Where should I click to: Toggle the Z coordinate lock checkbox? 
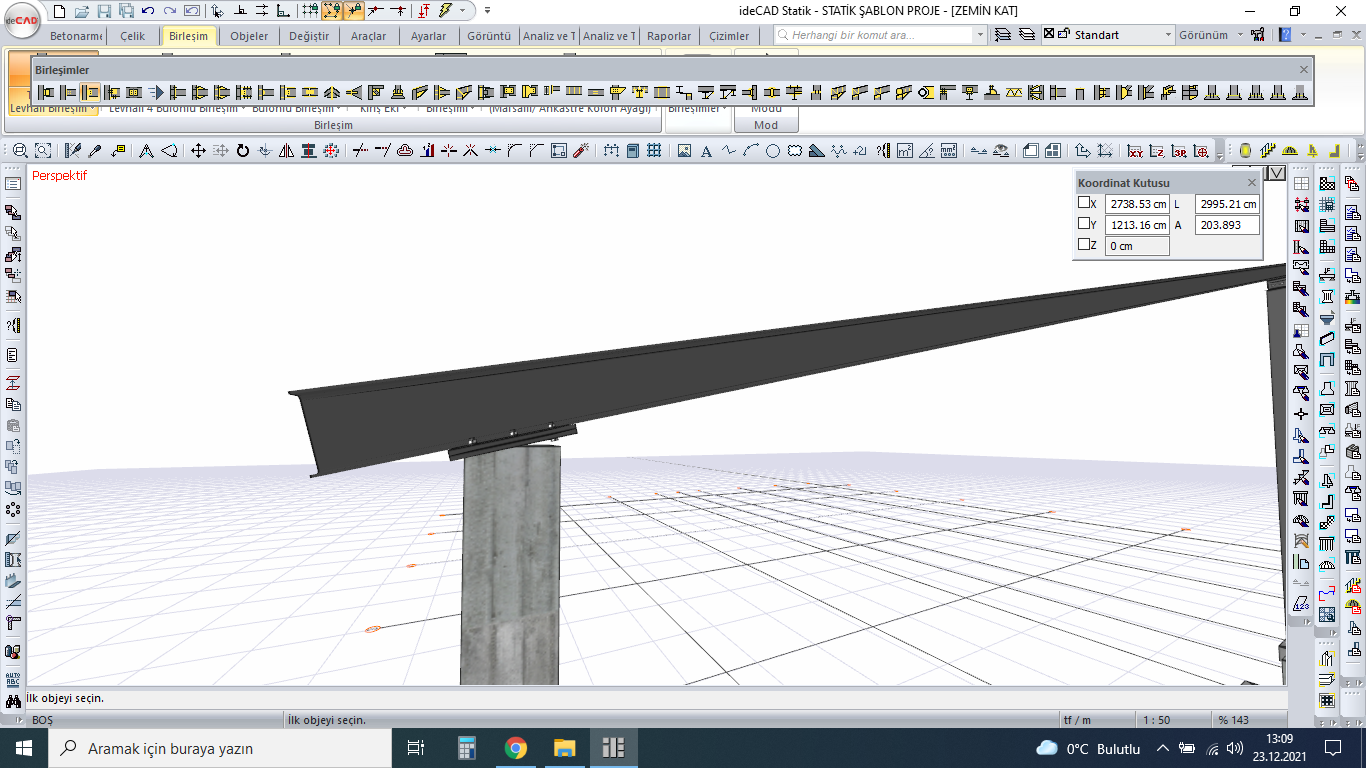1084,244
